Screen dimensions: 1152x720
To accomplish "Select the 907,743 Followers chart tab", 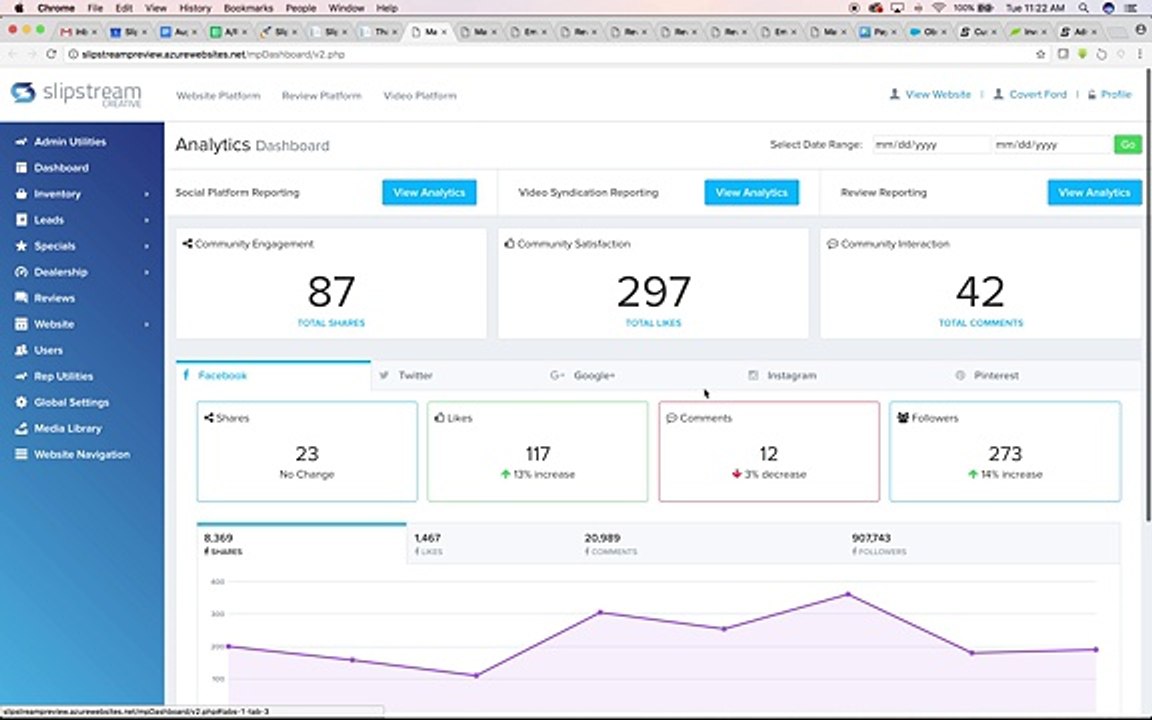I will coord(879,544).
